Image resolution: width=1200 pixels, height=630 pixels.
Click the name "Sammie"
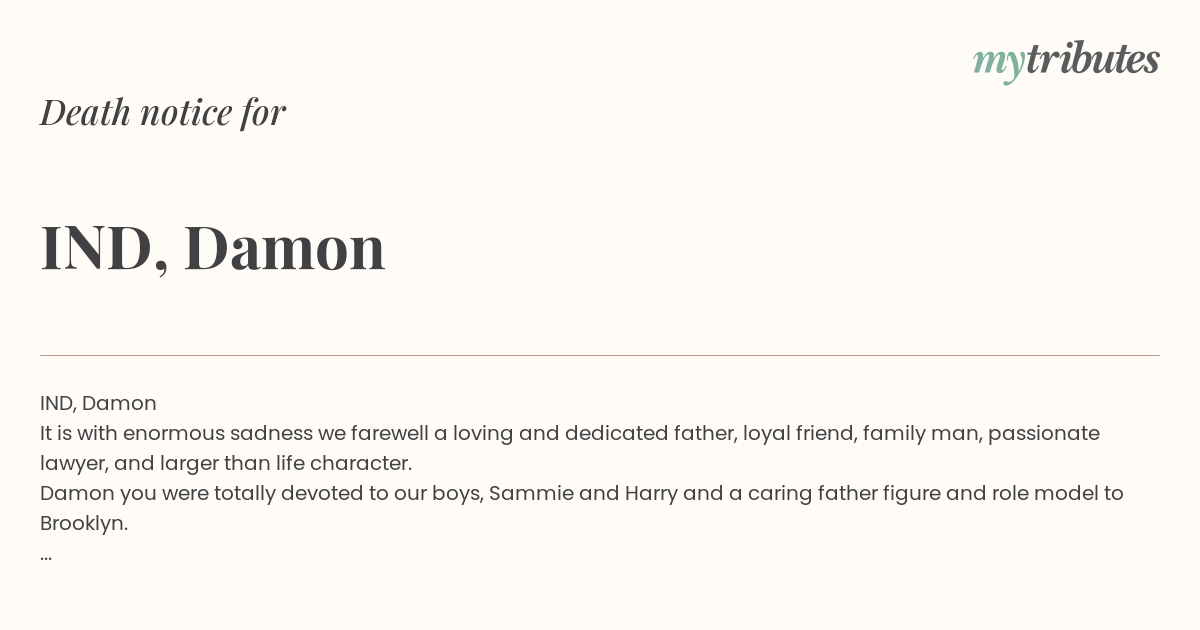click(x=530, y=493)
